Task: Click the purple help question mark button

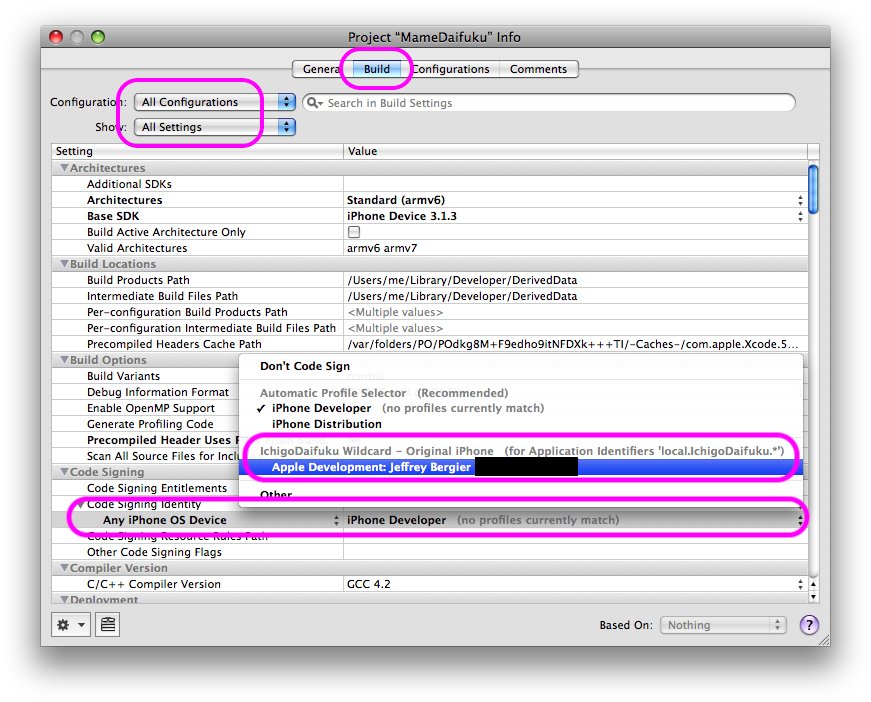Action: tap(809, 625)
